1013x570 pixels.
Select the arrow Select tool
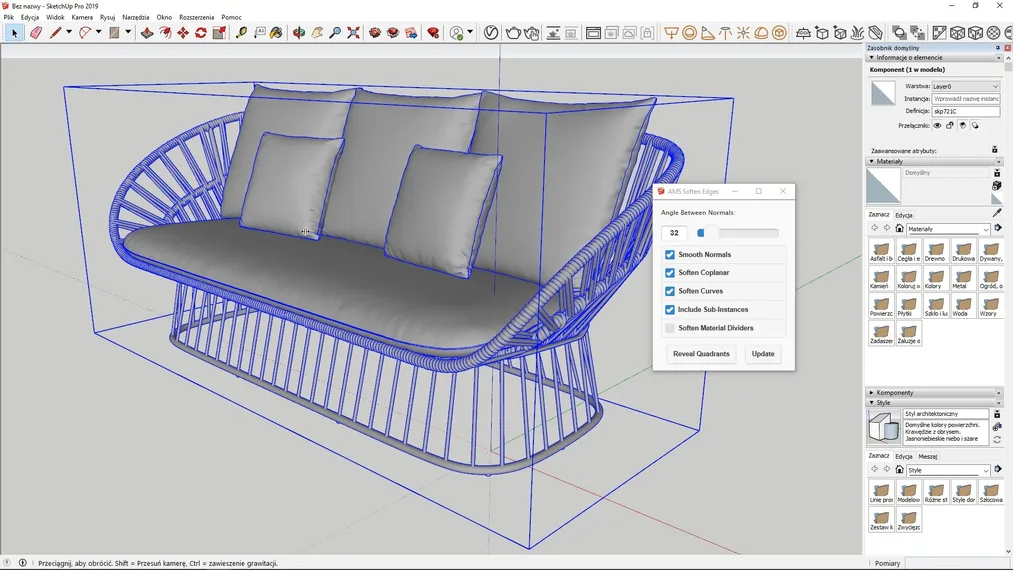(x=14, y=33)
